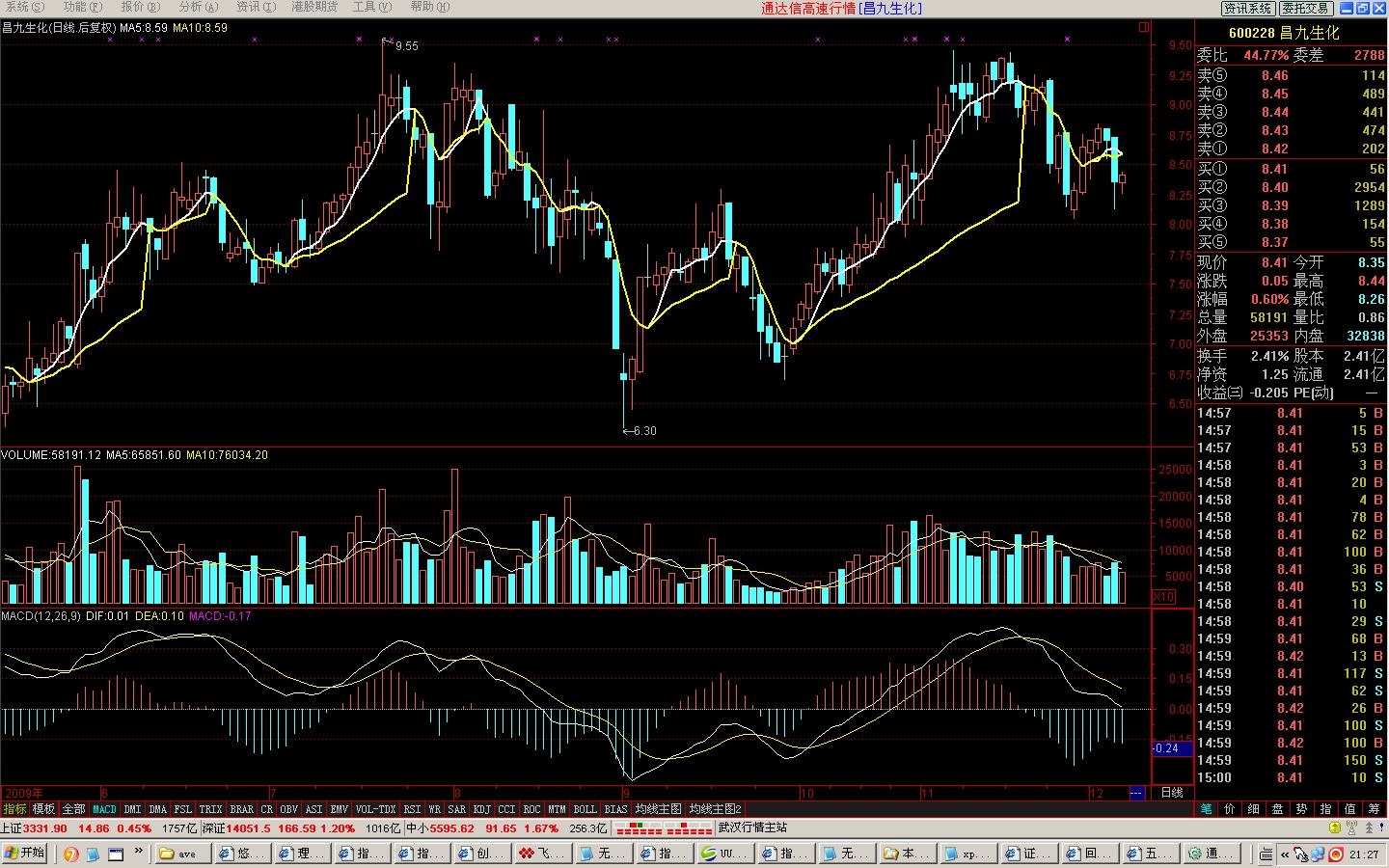Switch to the BRAR indicator tab
This screenshot has height=868, width=1389.
(242, 809)
